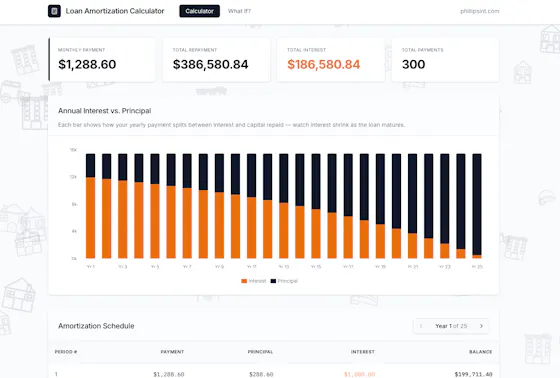Click the PAYMENT column header
This screenshot has height=378, width=560.
coord(172,352)
